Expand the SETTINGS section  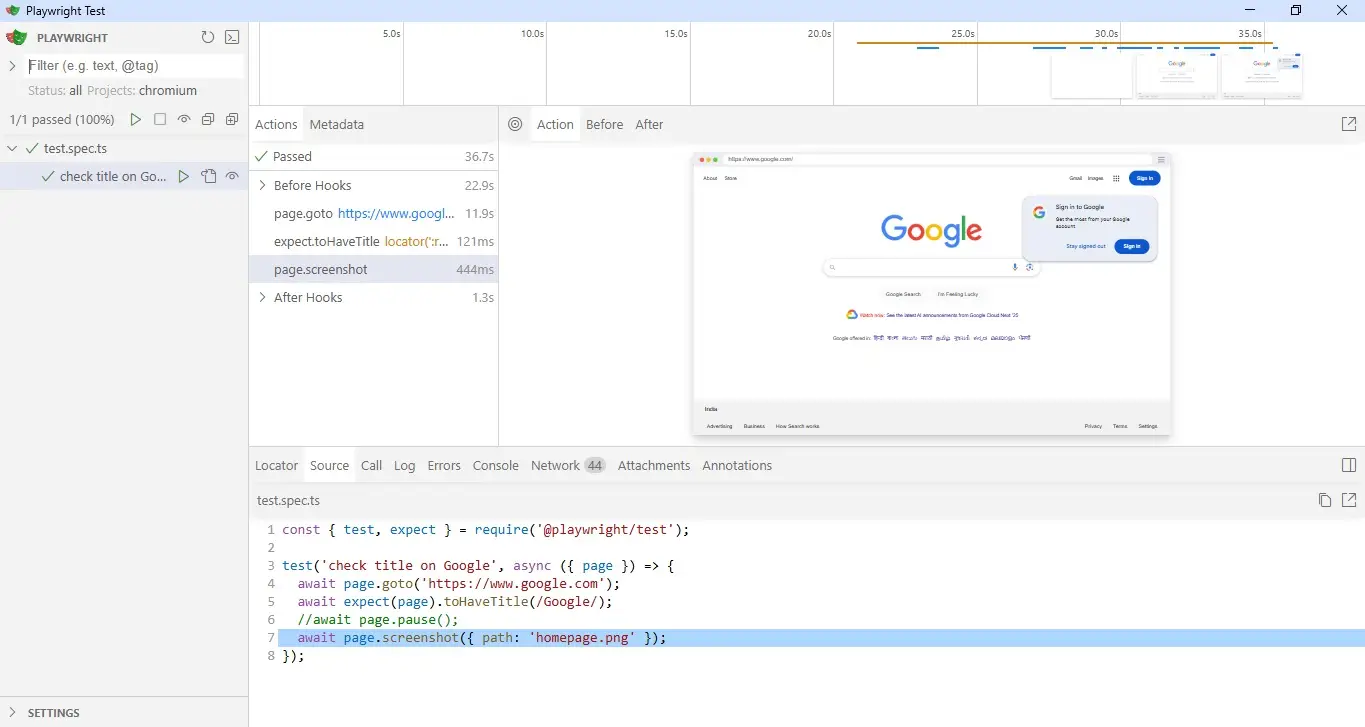[13, 713]
